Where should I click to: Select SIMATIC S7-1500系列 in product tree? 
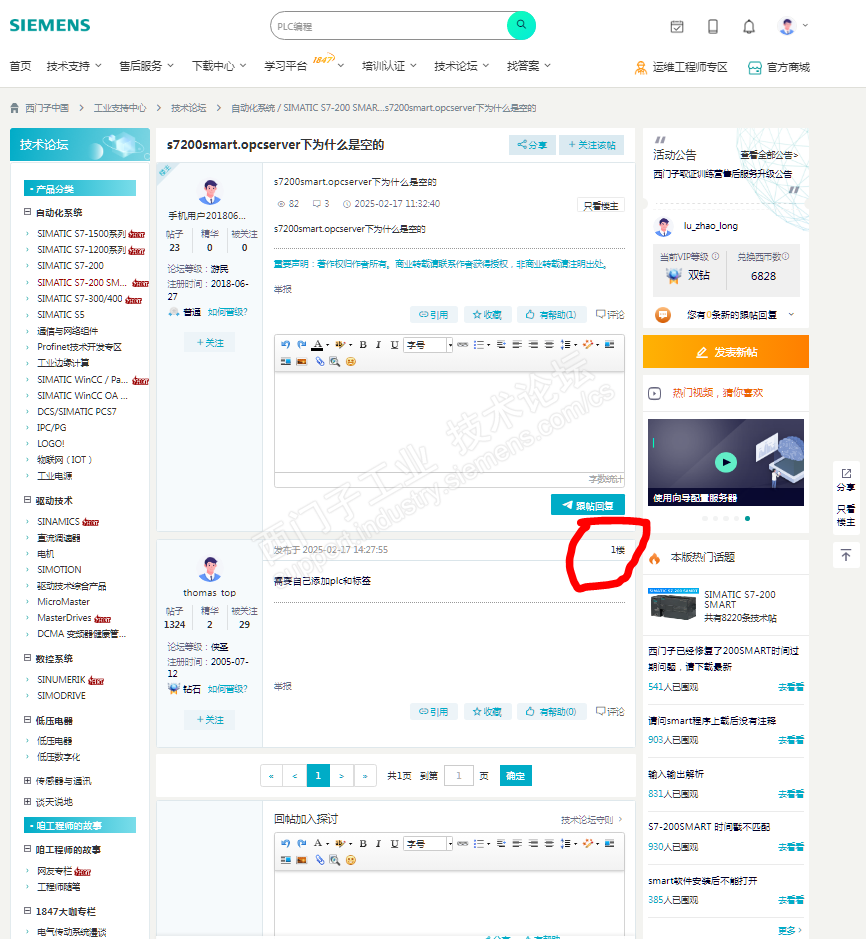81,234
